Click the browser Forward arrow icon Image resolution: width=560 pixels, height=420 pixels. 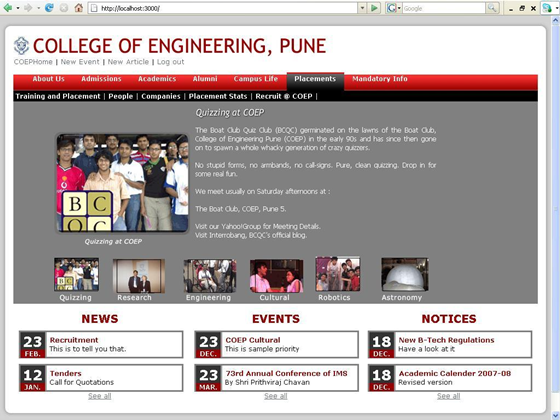click(28, 8)
